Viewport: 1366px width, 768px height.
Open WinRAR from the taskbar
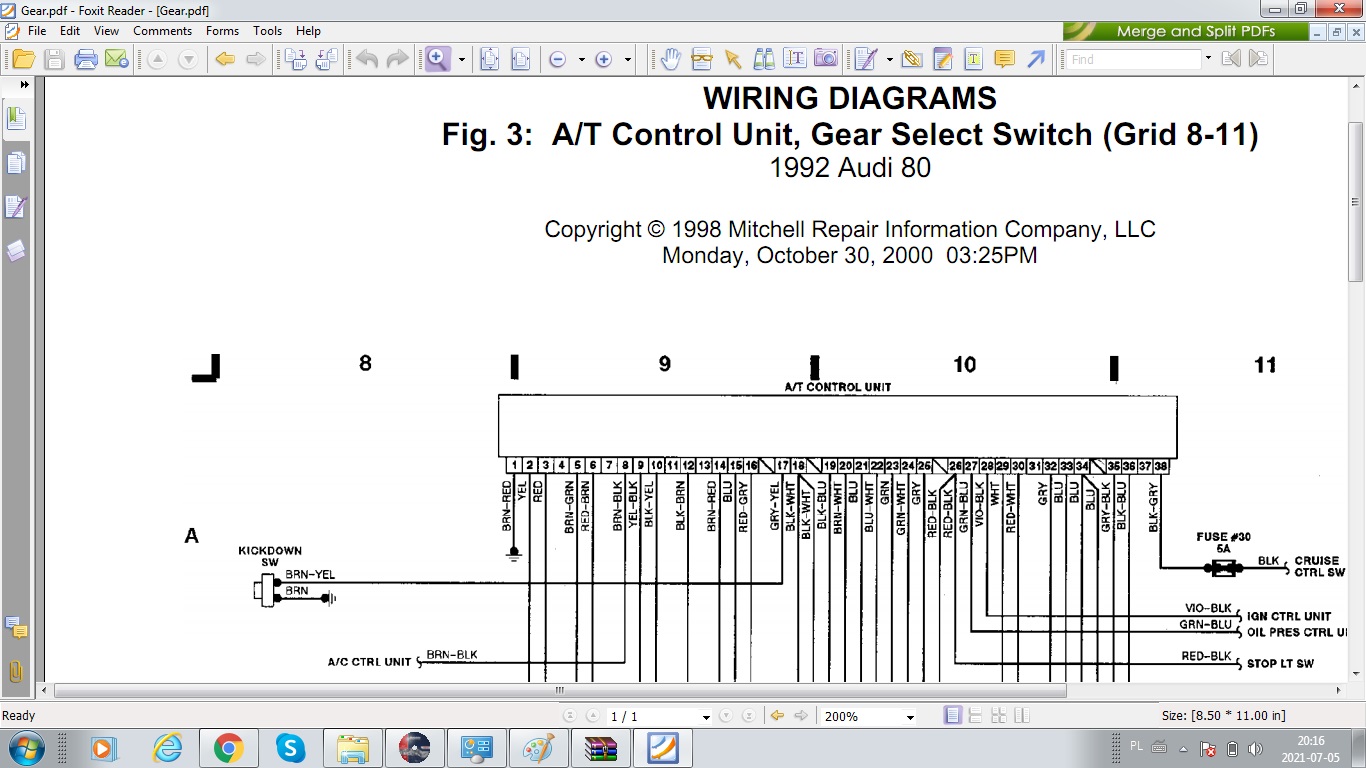[600, 748]
